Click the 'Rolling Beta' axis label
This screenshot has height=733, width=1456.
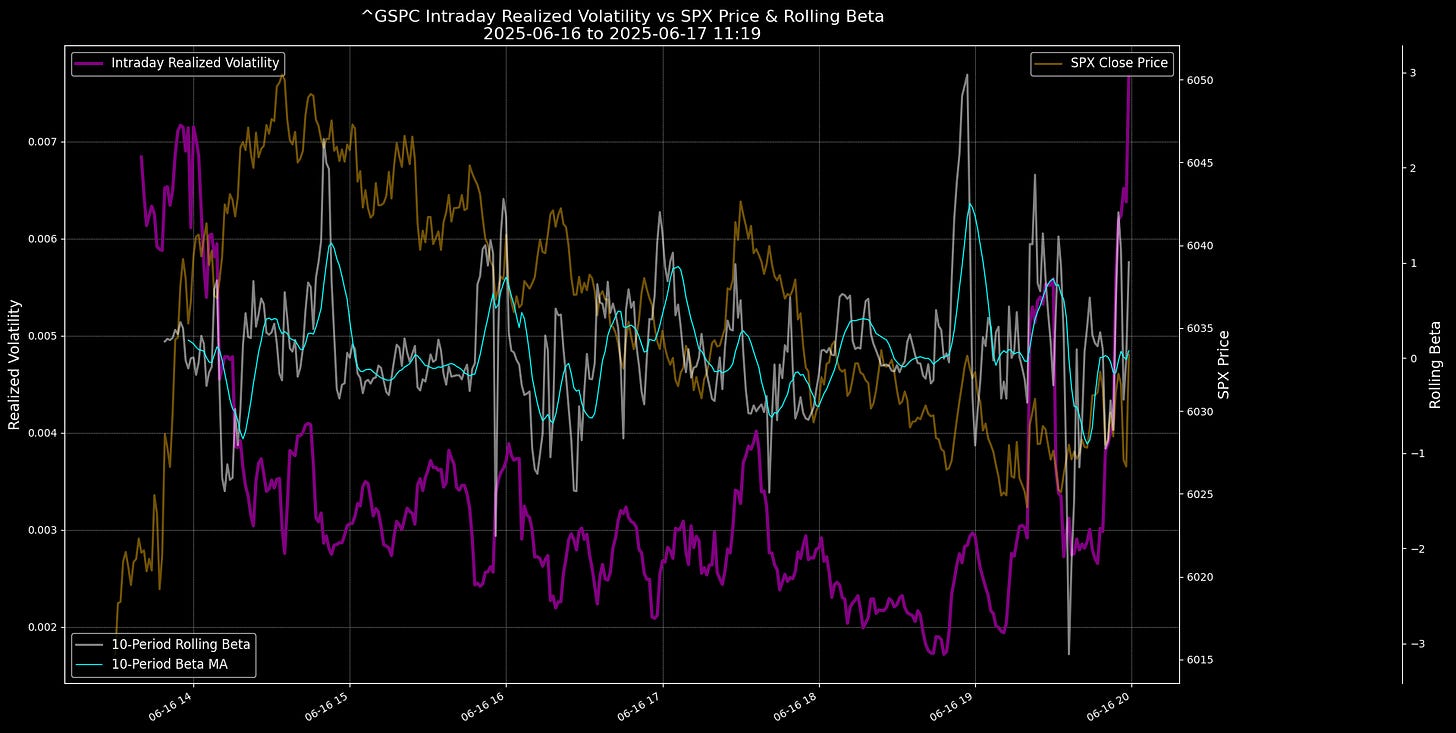[x=1435, y=364]
